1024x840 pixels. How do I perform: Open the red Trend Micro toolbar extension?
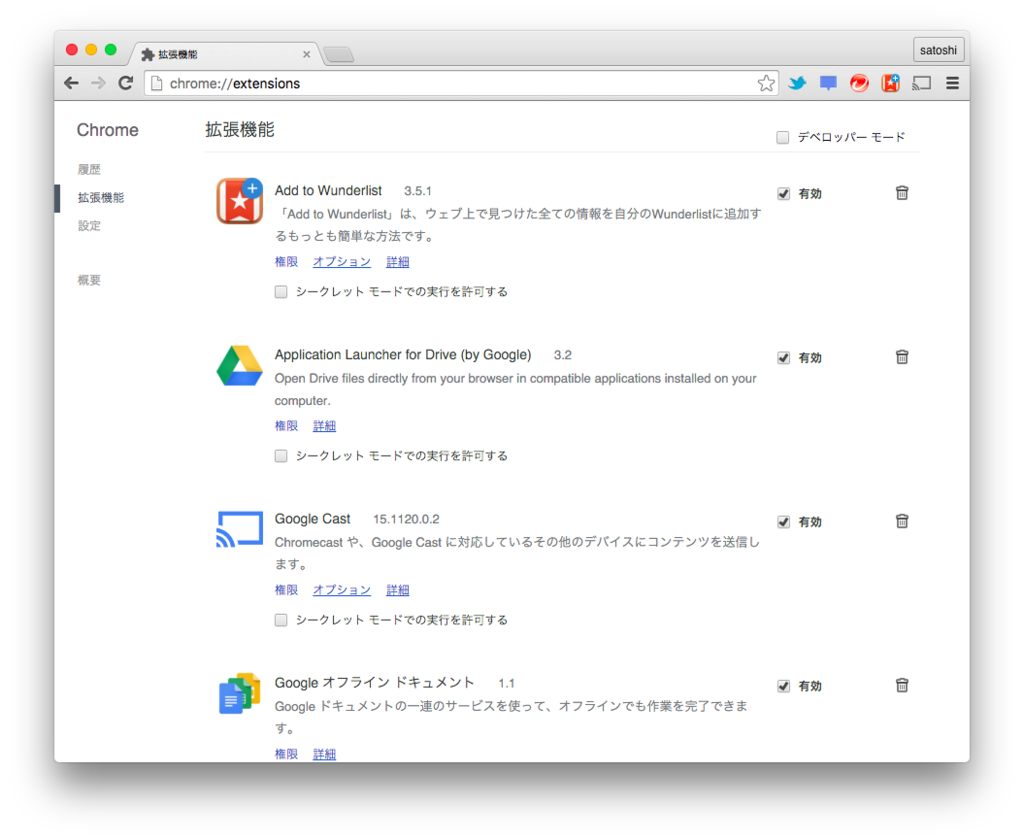point(859,83)
